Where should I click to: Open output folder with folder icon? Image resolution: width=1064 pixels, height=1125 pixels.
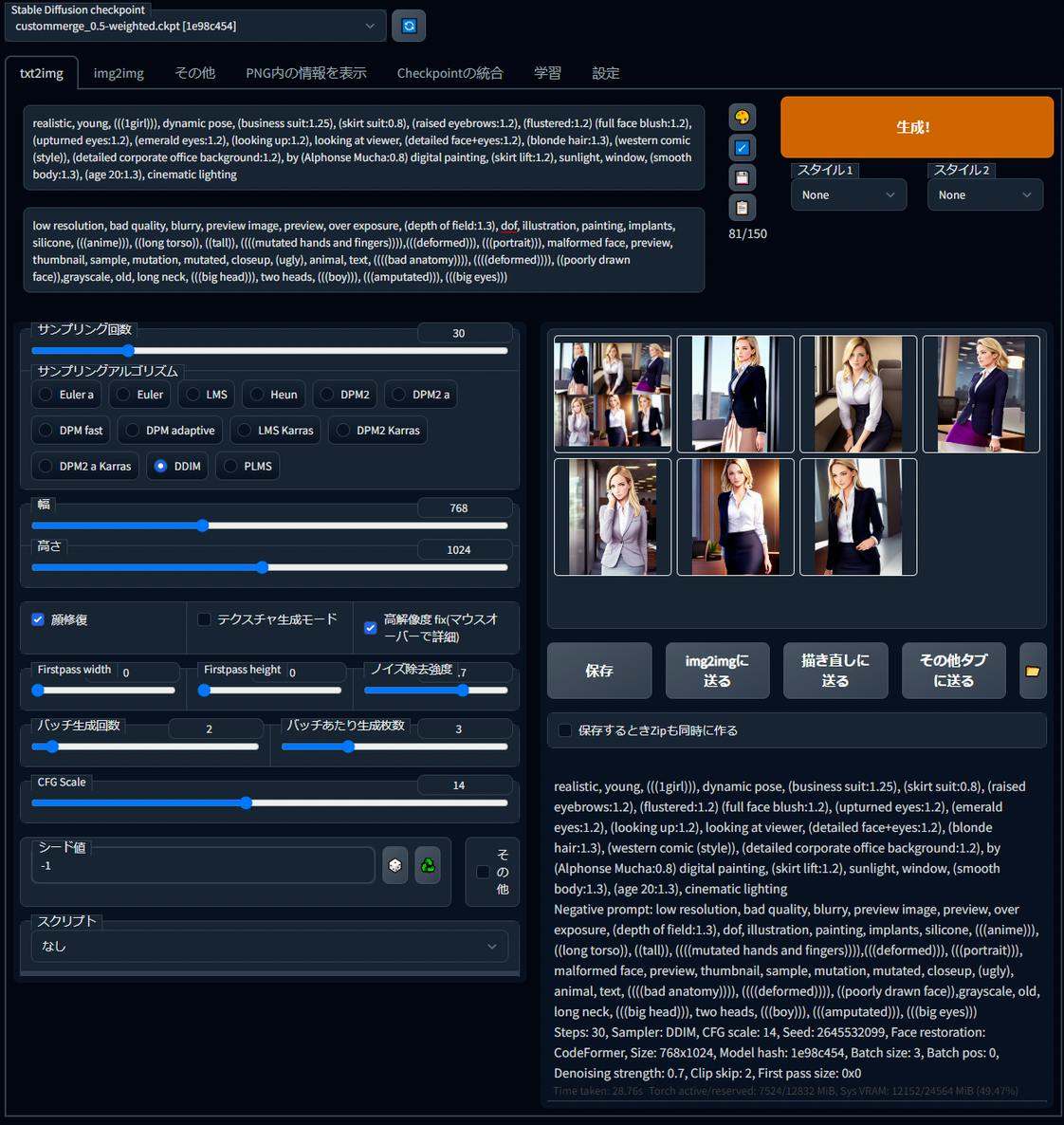[1033, 671]
